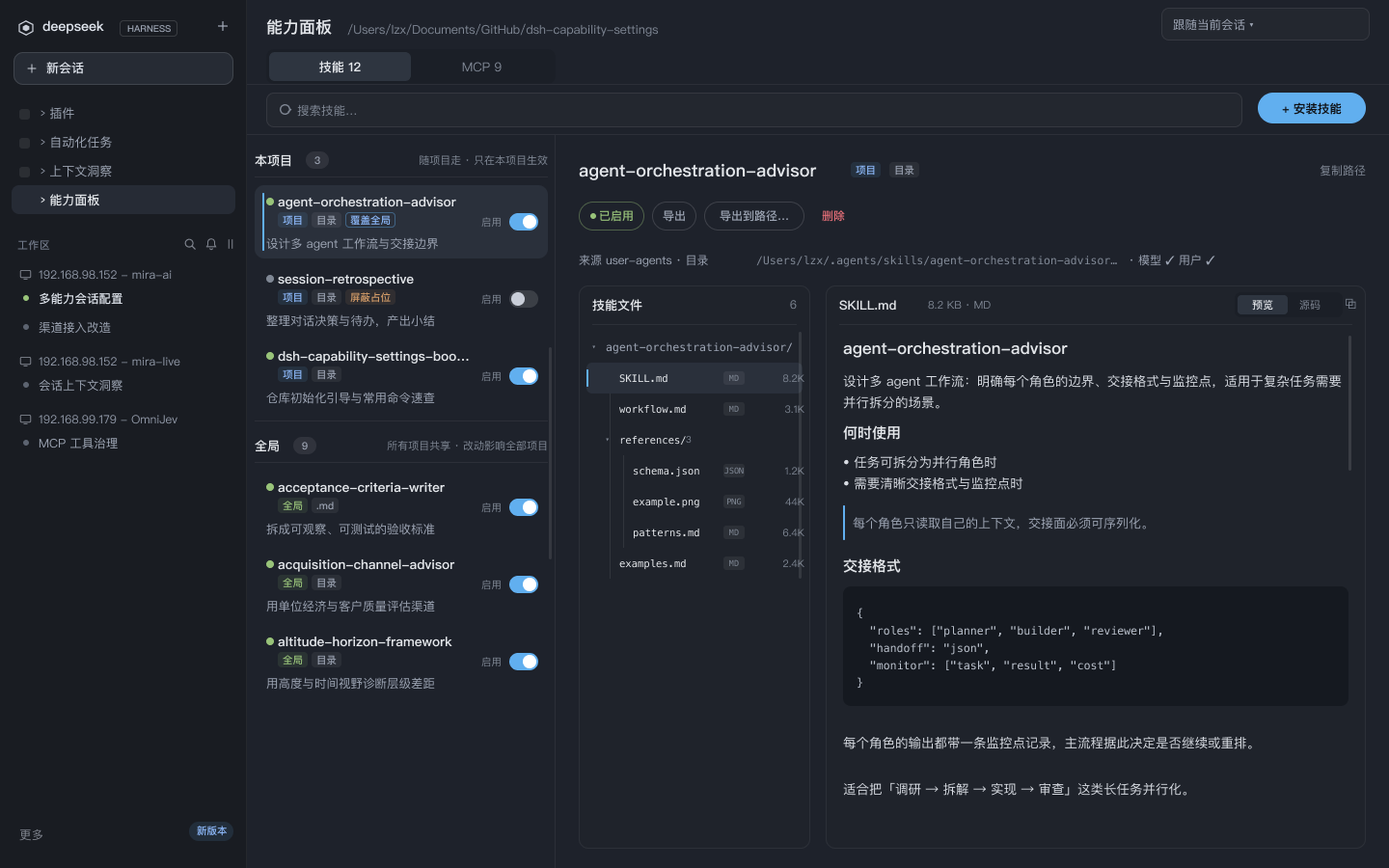Click search icon in 搜索技能 field
Screen dimensions: 1389x868
(285, 110)
